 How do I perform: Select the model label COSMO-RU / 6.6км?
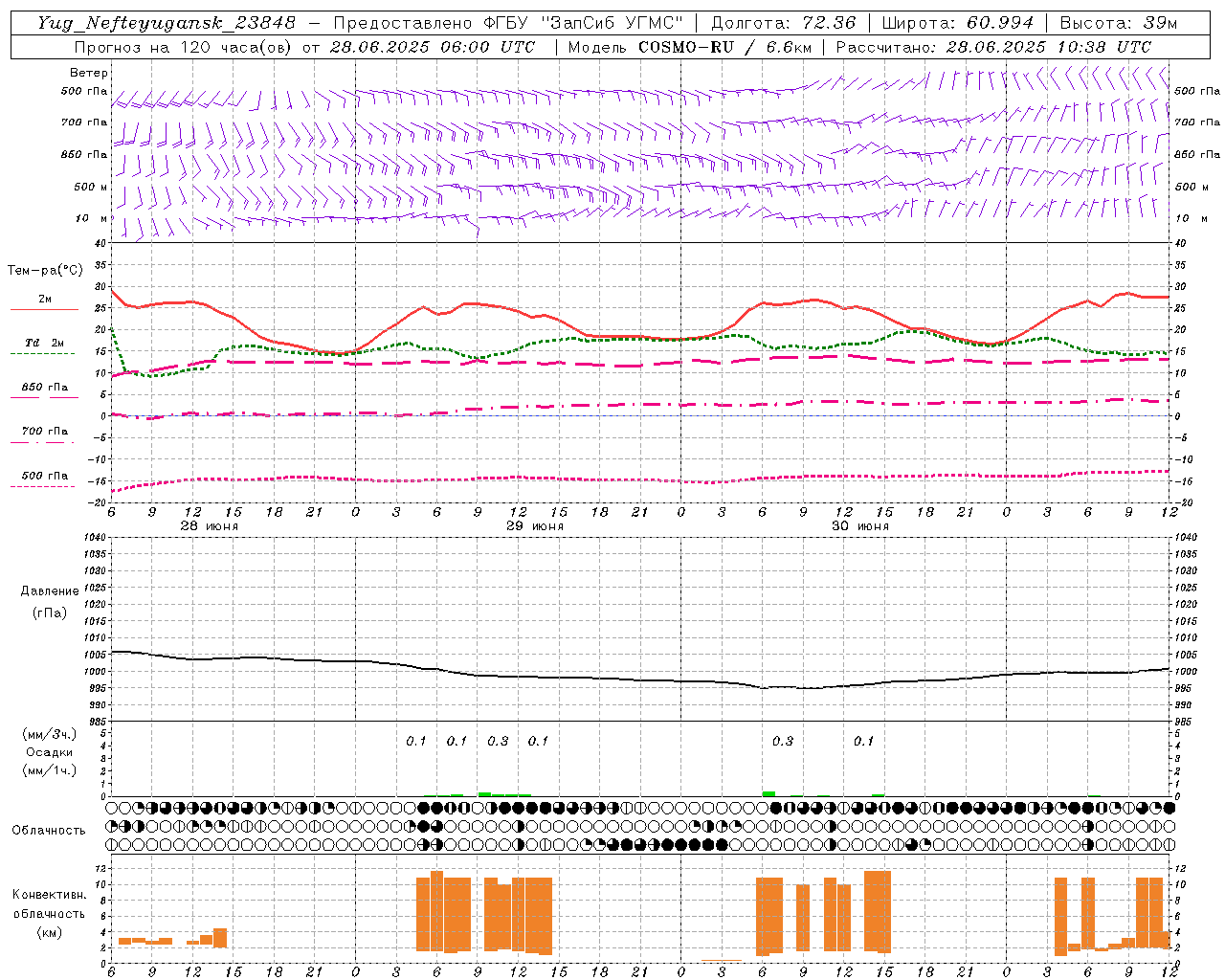725,47
